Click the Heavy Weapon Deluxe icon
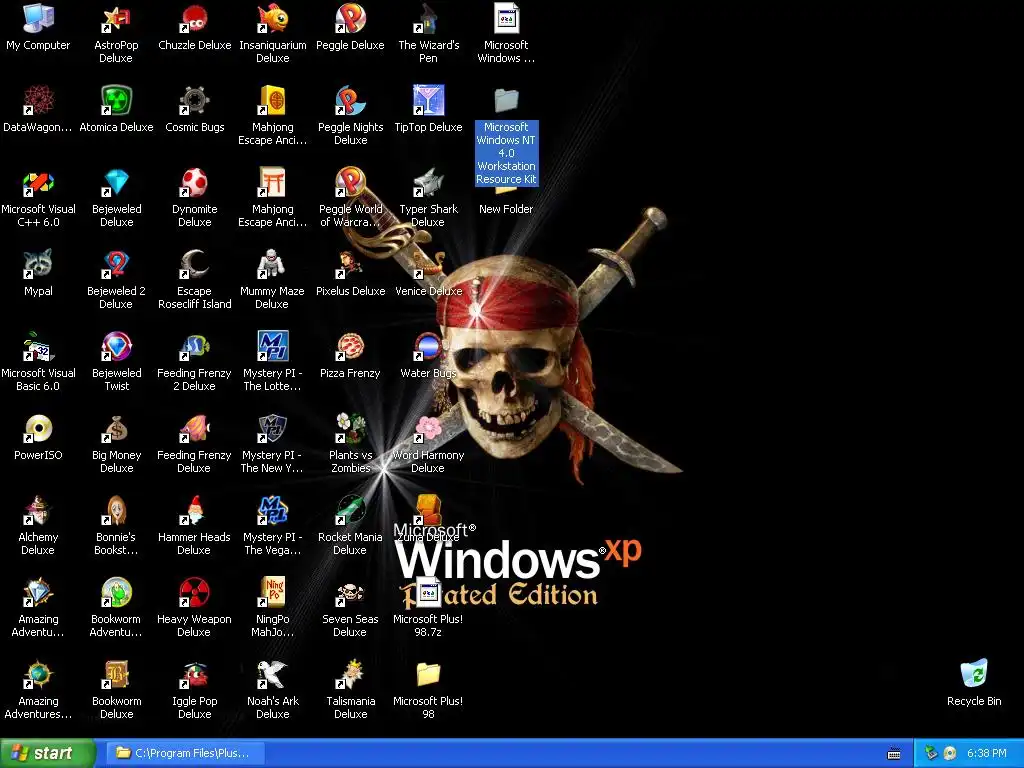1024x768 pixels. point(194,593)
